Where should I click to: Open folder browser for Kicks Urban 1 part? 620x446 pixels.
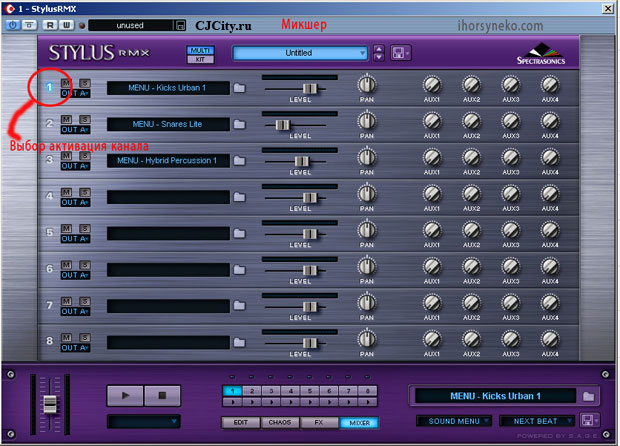click(x=239, y=88)
